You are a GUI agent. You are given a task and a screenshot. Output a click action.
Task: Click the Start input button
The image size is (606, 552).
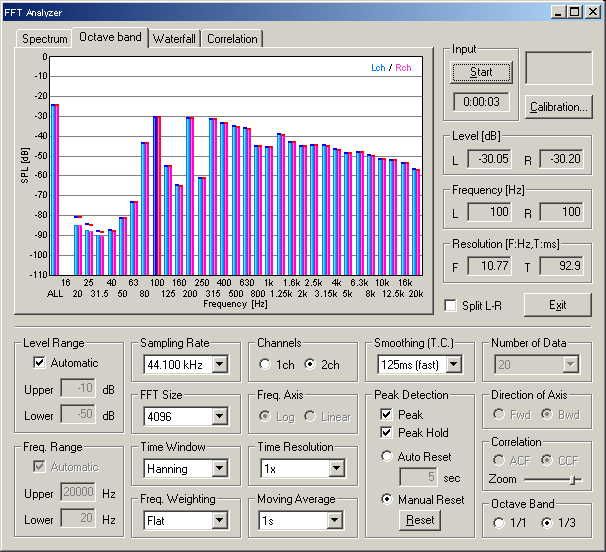[481, 72]
